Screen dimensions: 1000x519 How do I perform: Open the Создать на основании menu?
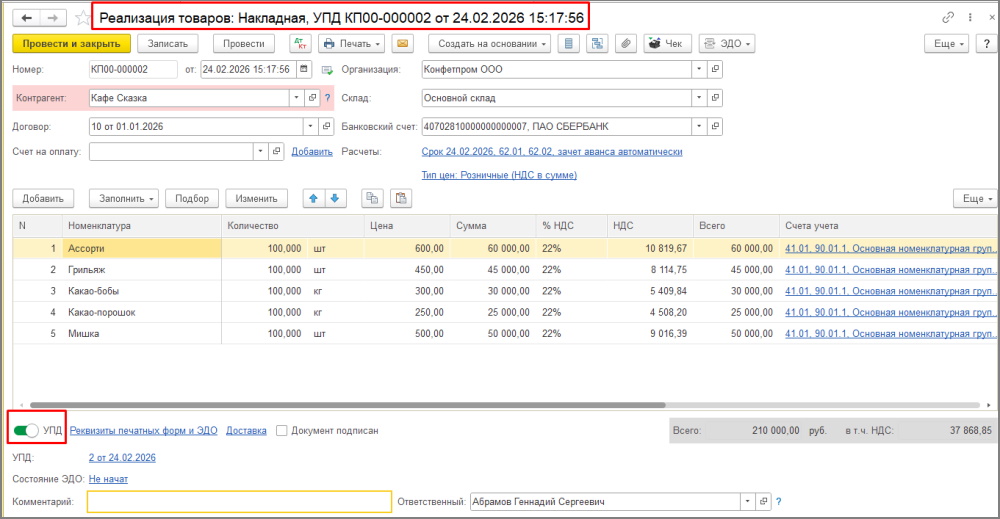[x=490, y=44]
